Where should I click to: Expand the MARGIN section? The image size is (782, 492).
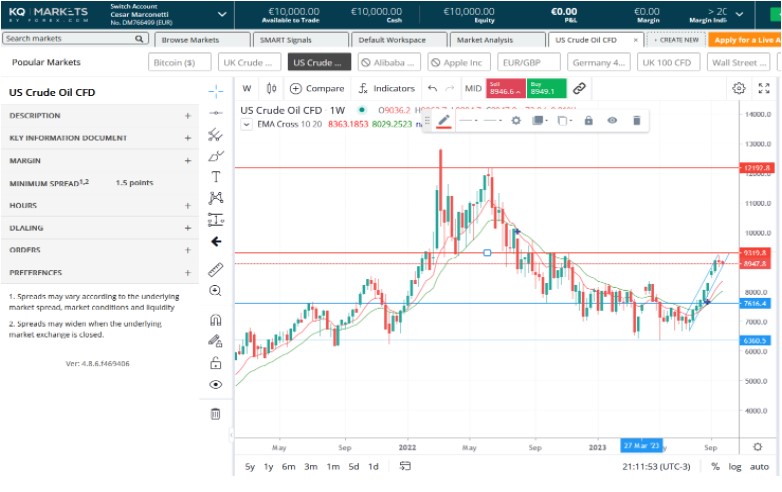100,161
